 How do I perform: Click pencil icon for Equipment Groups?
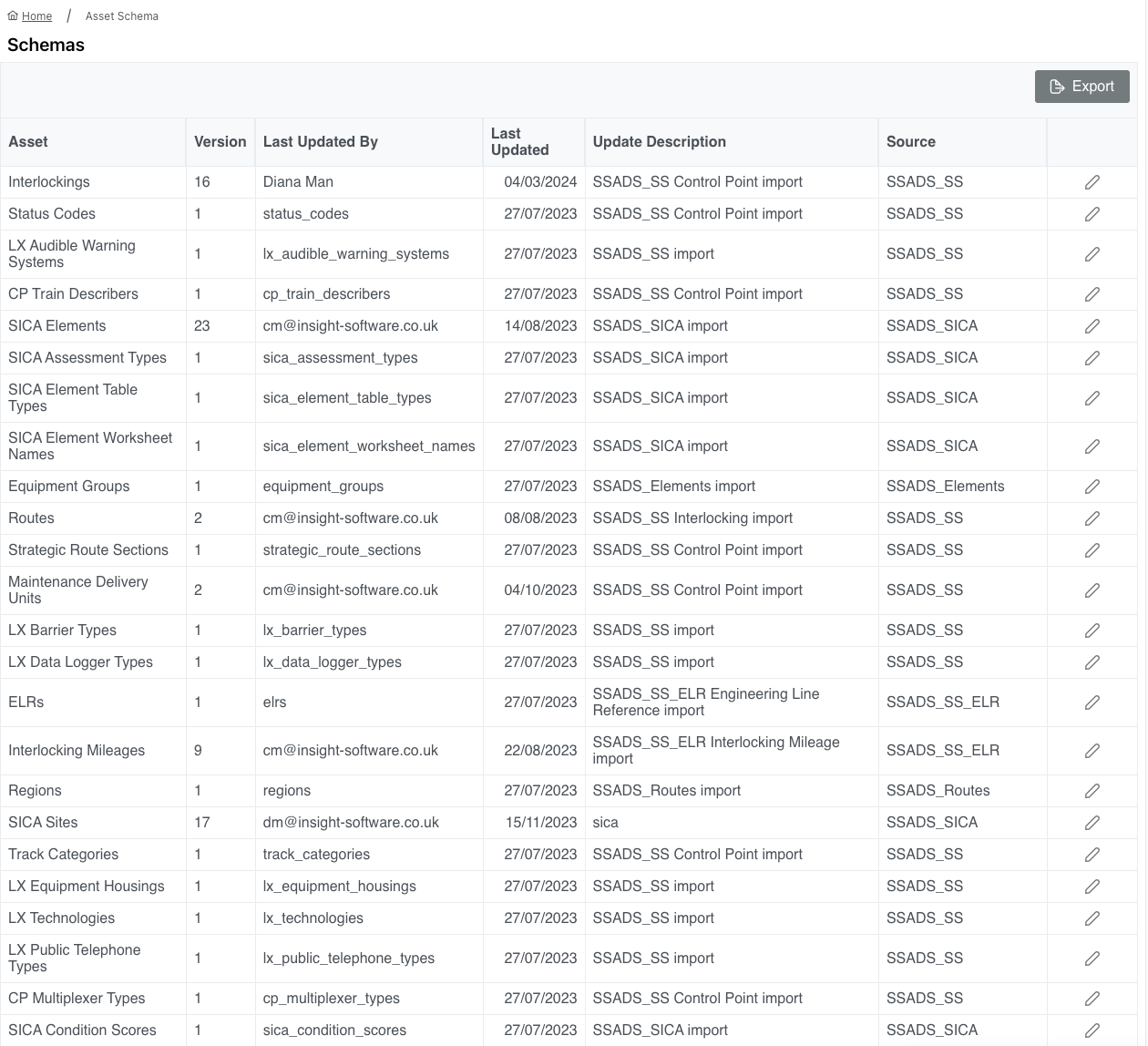pyautogui.click(x=1092, y=487)
